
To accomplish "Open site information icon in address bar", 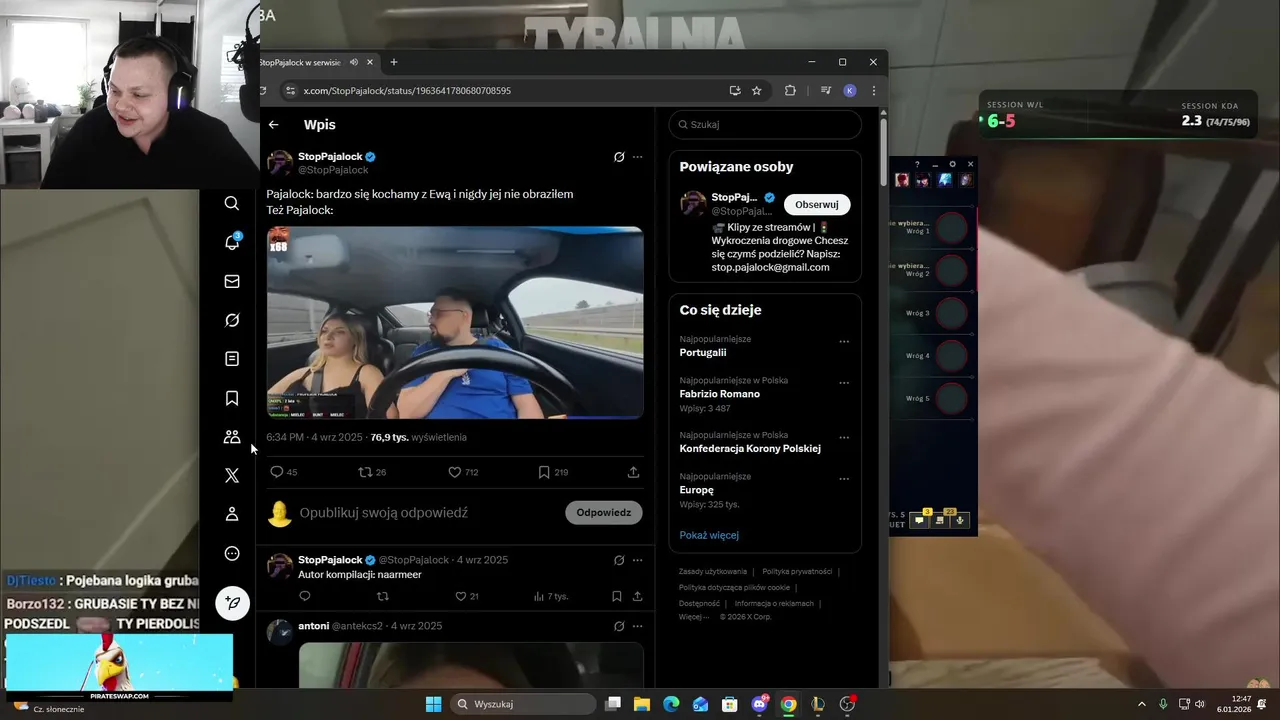I will 290,91.
